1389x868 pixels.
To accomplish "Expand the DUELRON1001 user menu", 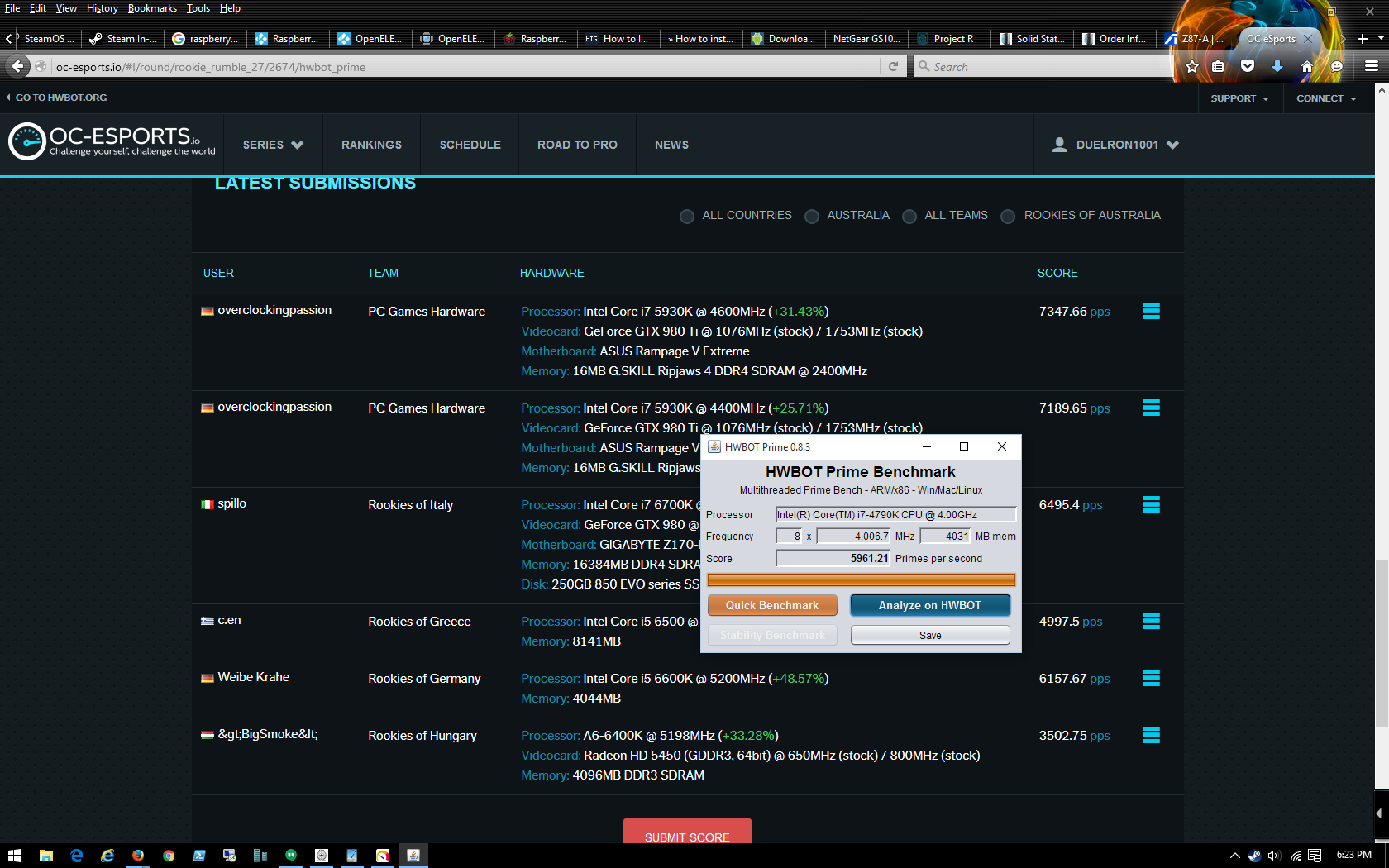I will point(1116,145).
